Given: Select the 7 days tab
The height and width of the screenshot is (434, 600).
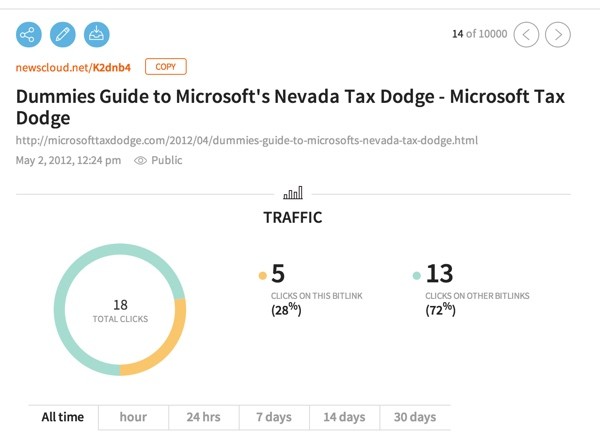Looking at the screenshot, I should pyautogui.click(x=274, y=417).
